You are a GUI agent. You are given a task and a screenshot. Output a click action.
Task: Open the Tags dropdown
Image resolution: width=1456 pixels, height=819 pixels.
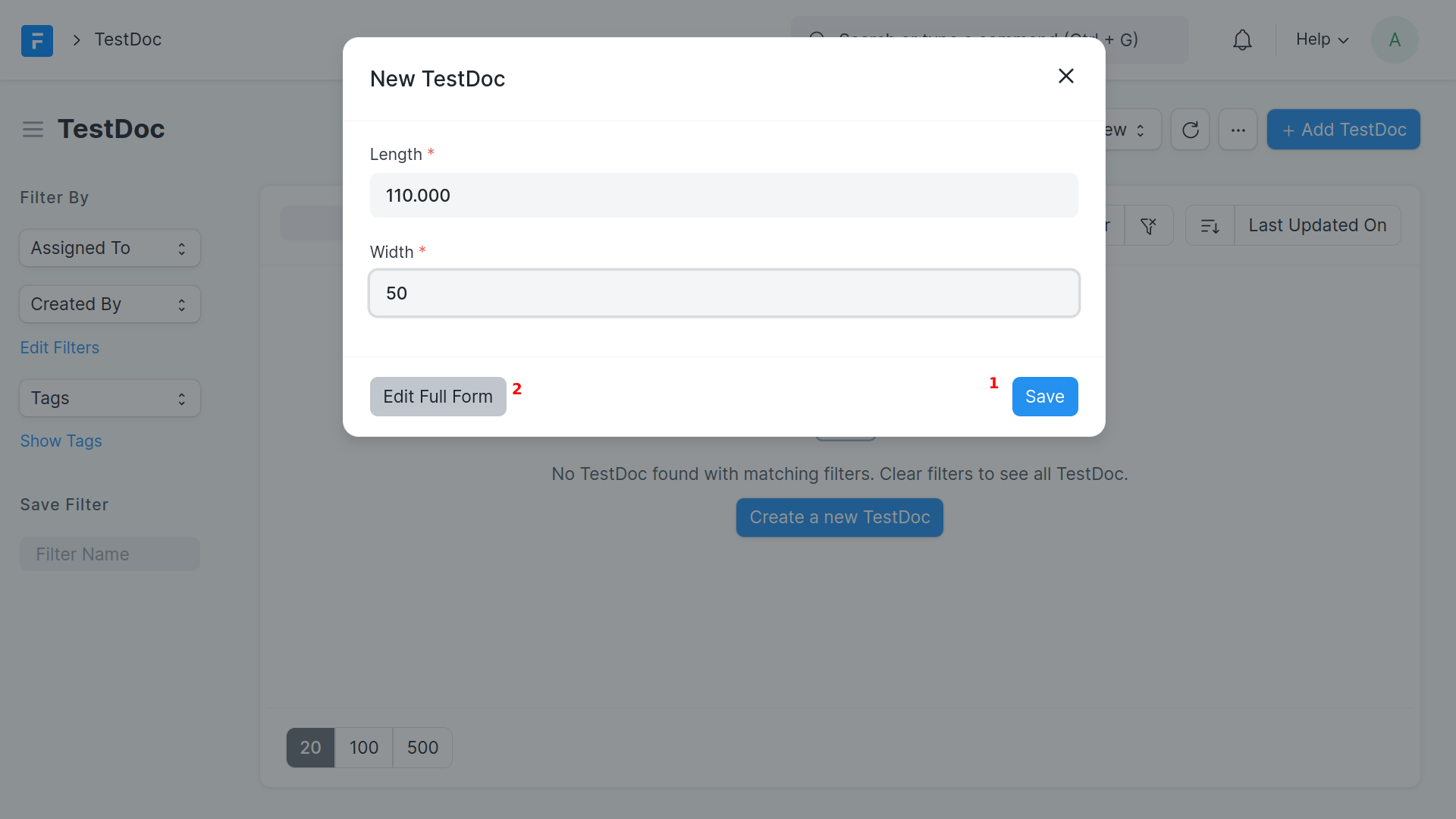(110, 398)
